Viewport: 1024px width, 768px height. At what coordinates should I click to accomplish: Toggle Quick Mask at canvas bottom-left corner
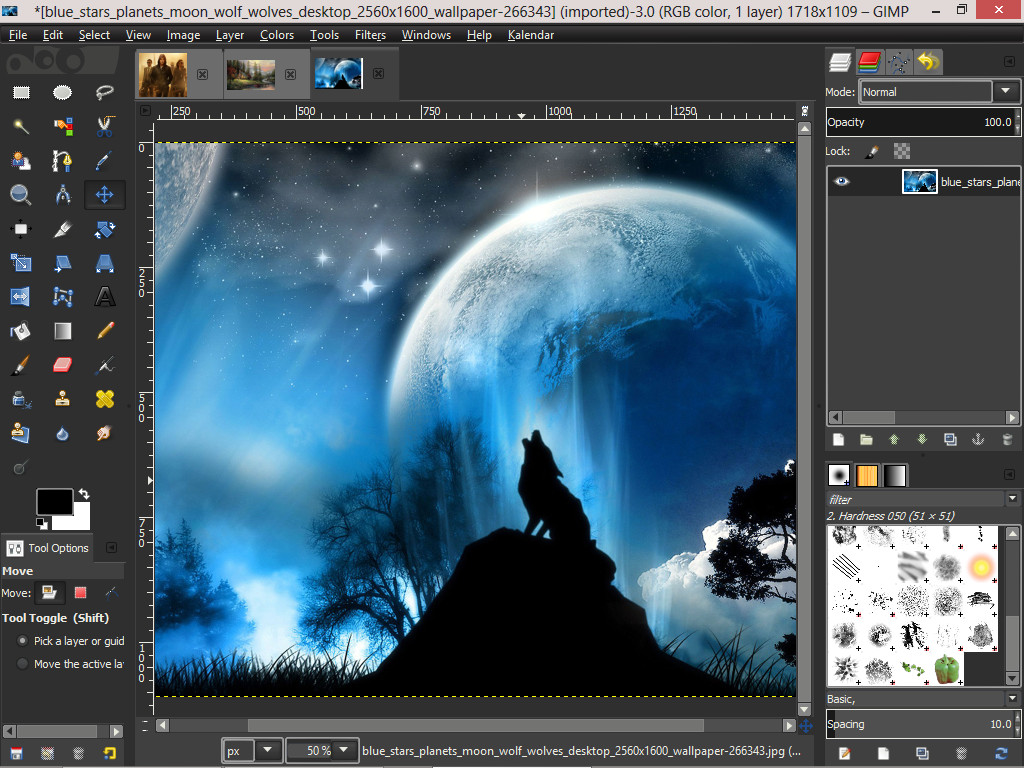coord(145,724)
